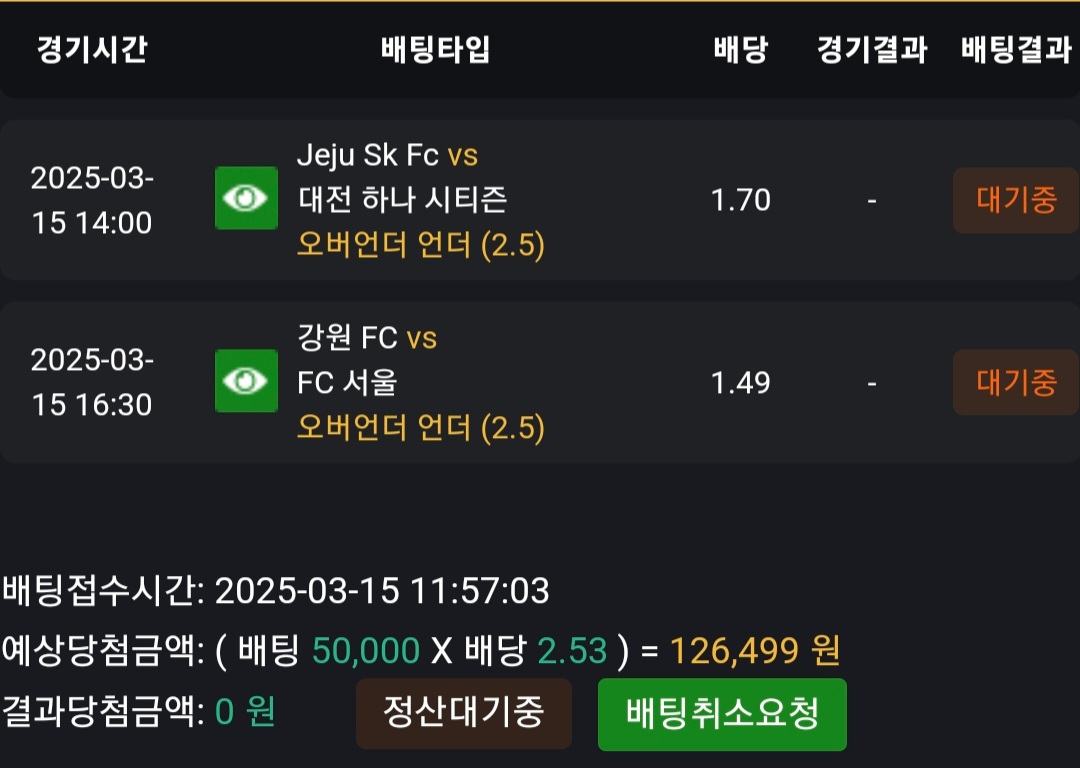Screen dimensions: 1080x768
Task: Click 대기중 badge for 강원 FC match
Action: (1015, 382)
